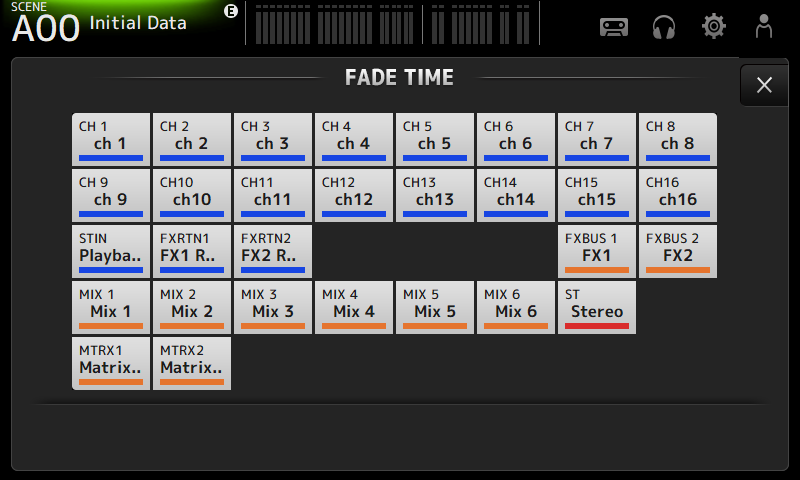Open the headphones monitor settings
The image size is (800, 480).
pos(664,26)
